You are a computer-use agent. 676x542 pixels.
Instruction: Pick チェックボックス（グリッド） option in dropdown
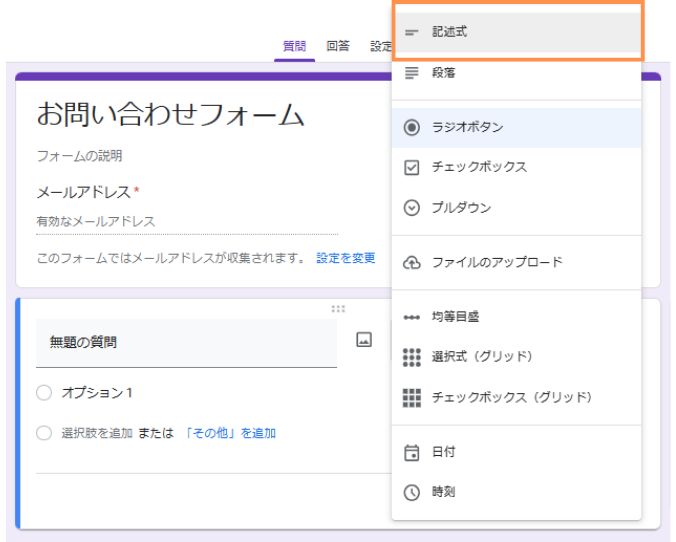pyautogui.click(x=512, y=397)
